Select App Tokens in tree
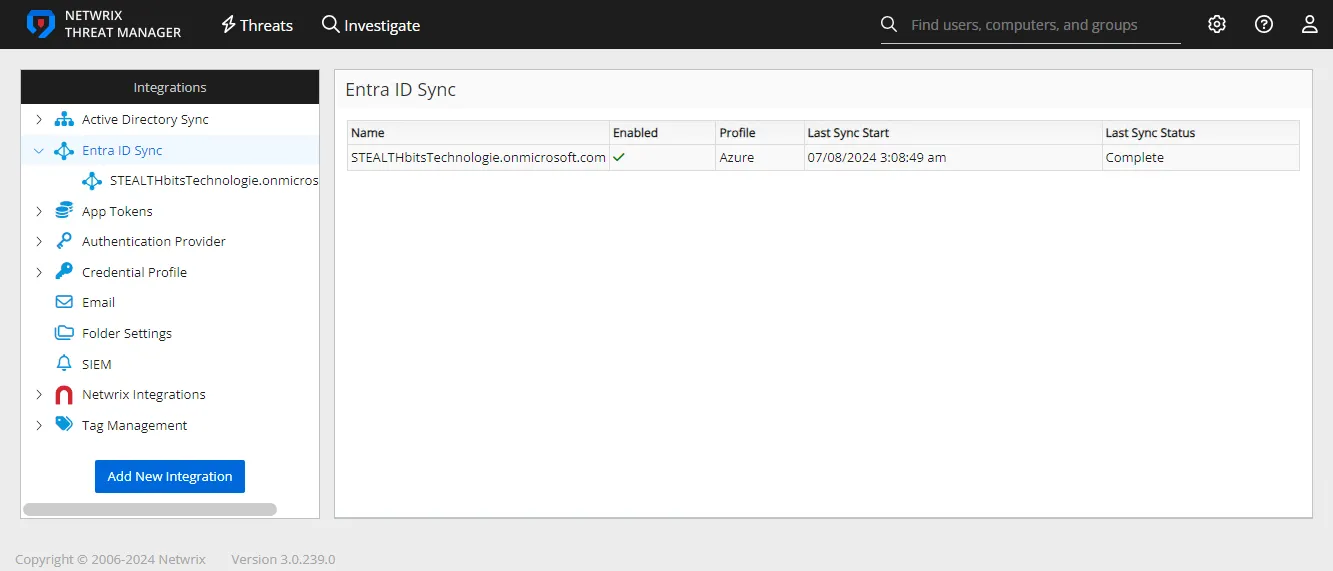This screenshot has width=1333, height=571. (117, 211)
